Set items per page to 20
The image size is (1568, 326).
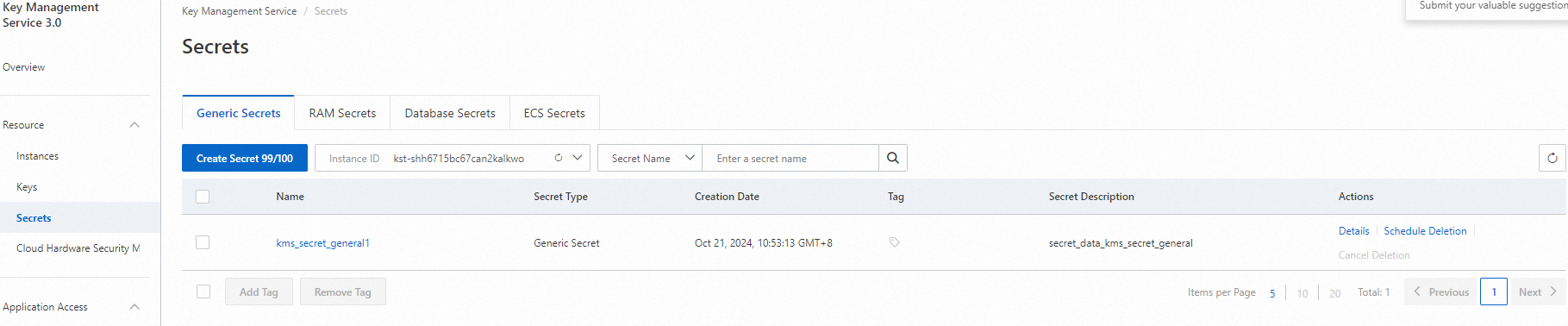[x=1335, y=293]
